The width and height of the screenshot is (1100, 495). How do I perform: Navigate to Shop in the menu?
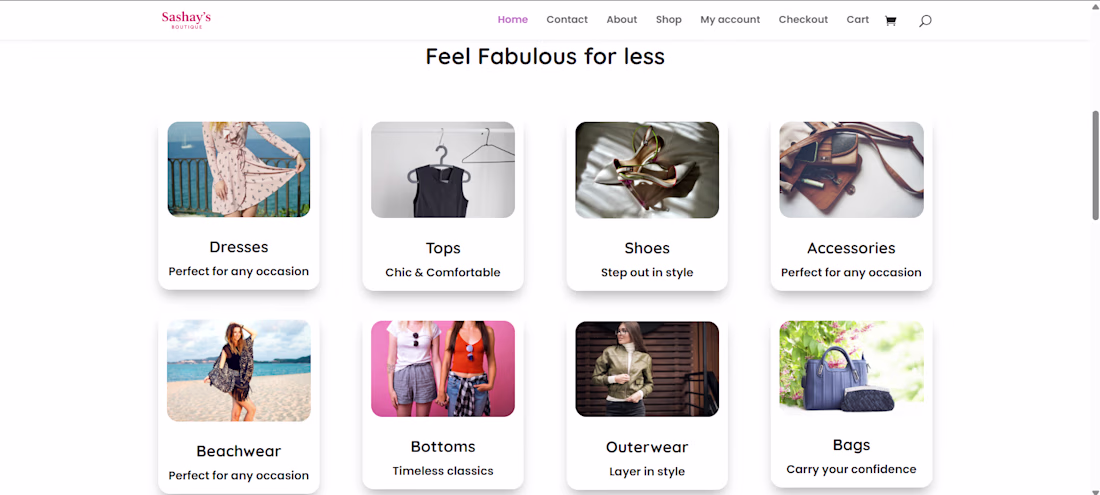(669, 19)
